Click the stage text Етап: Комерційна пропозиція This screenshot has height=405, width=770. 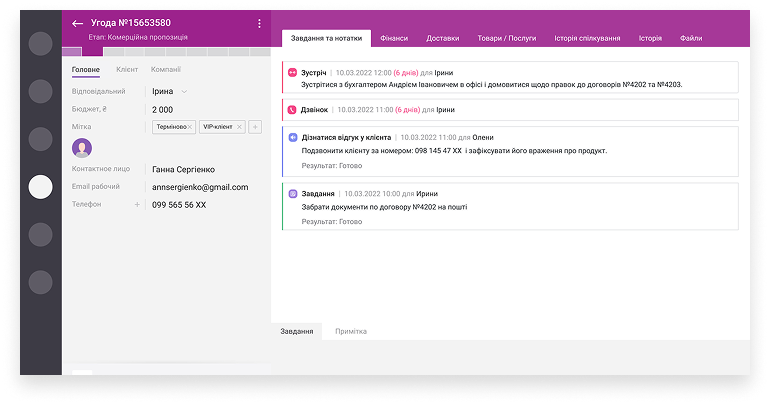click(138, 37)
